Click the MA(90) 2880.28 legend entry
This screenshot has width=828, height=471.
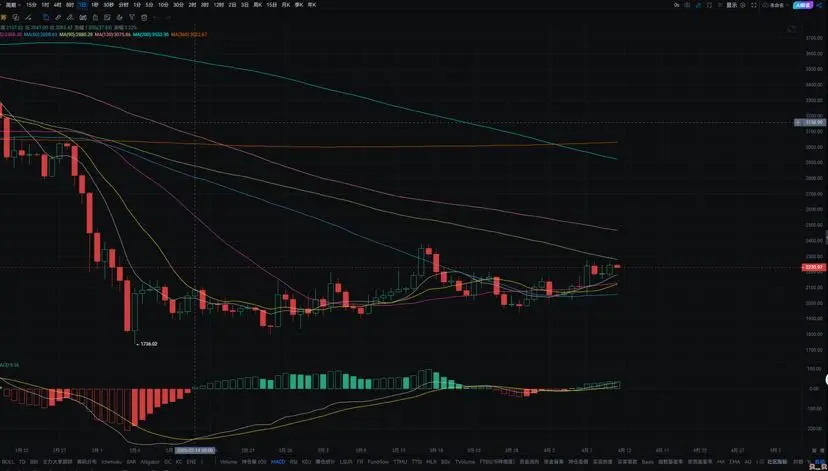76,34
